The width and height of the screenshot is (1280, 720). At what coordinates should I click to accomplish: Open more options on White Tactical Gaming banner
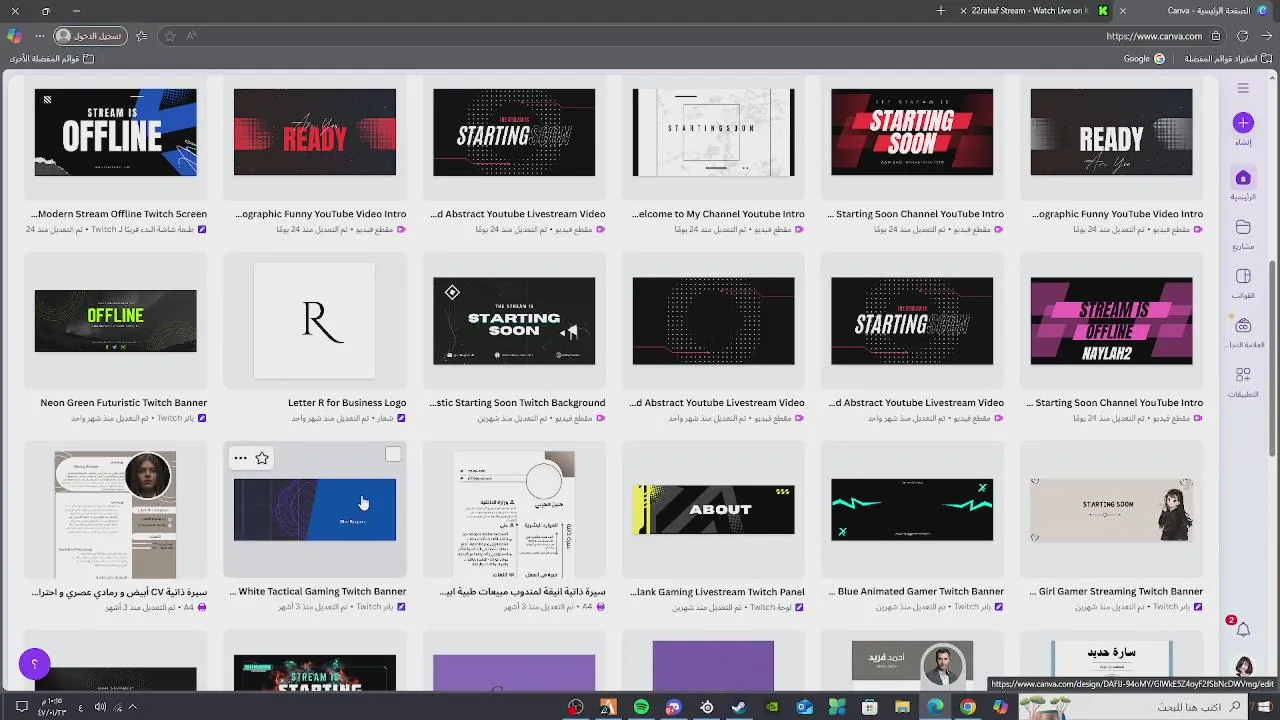pyautogui.click(x=240, y=458)
